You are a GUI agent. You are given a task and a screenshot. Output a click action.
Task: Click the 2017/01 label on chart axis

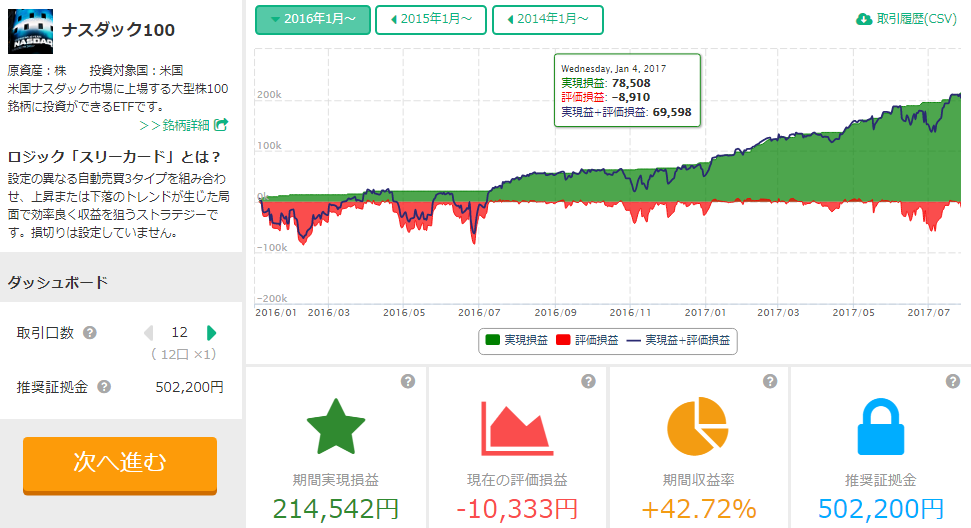point(705,313)
